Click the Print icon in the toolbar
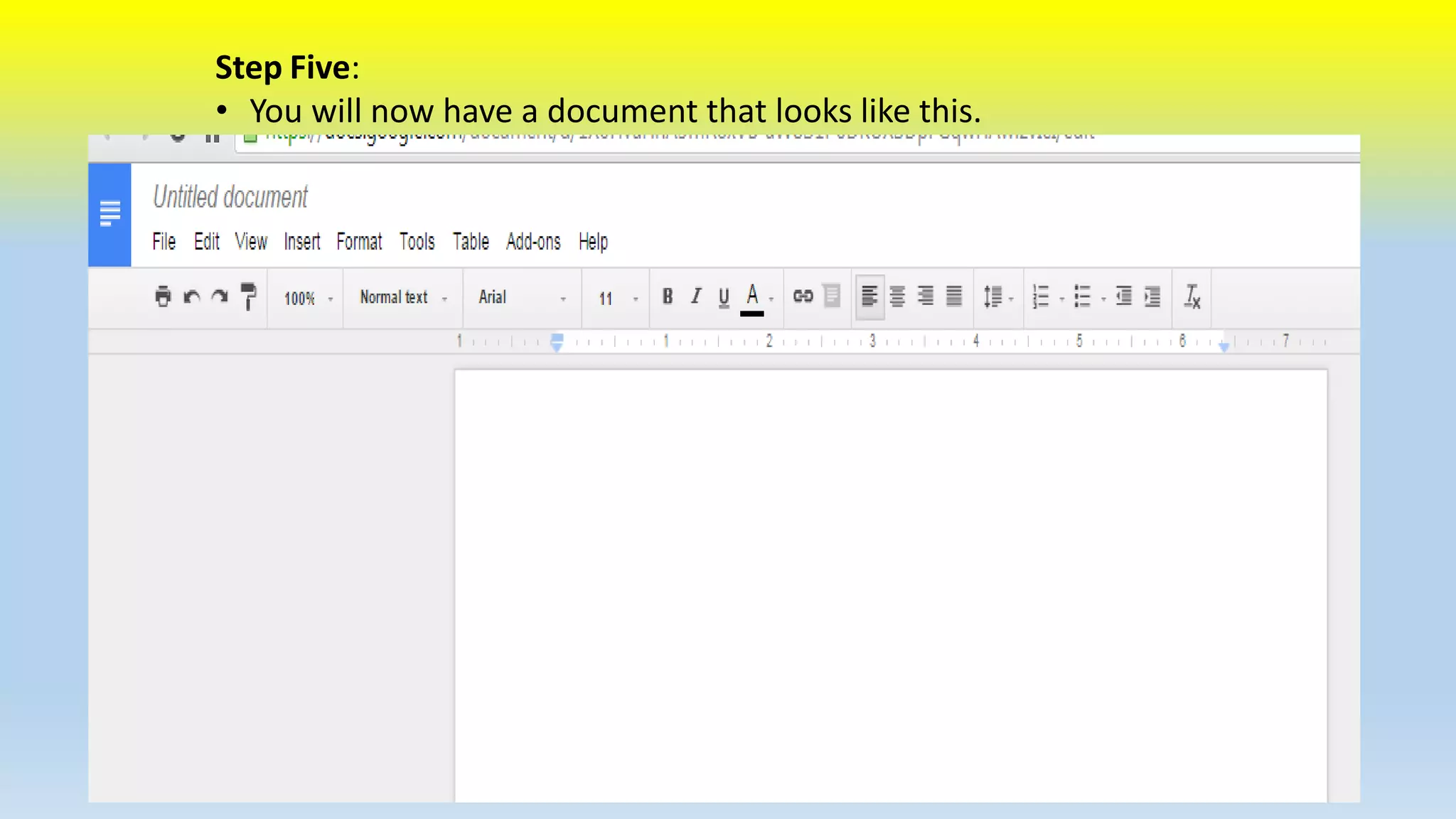 point(163,296)
